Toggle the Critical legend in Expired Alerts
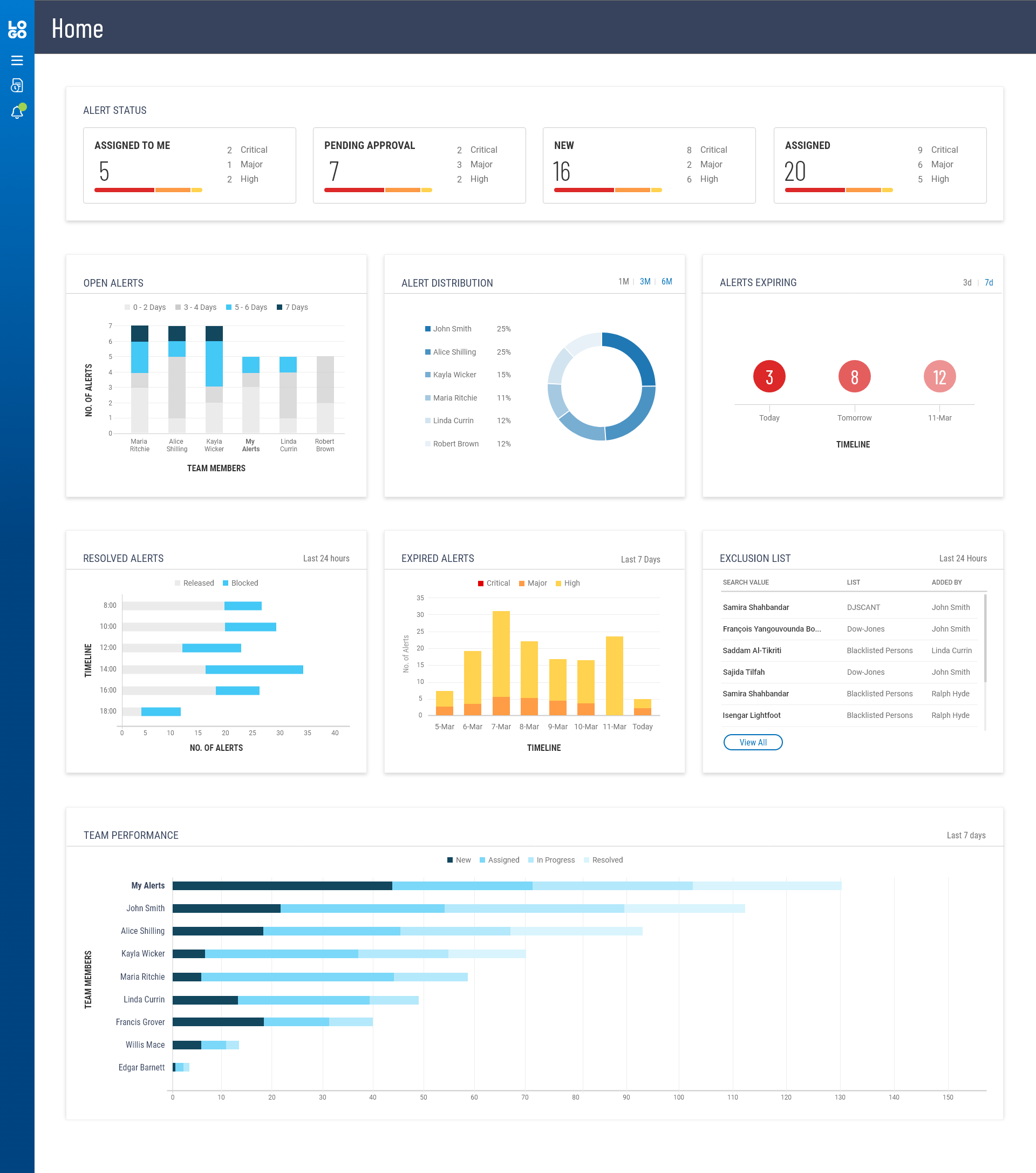 click(x=493, y=583)
